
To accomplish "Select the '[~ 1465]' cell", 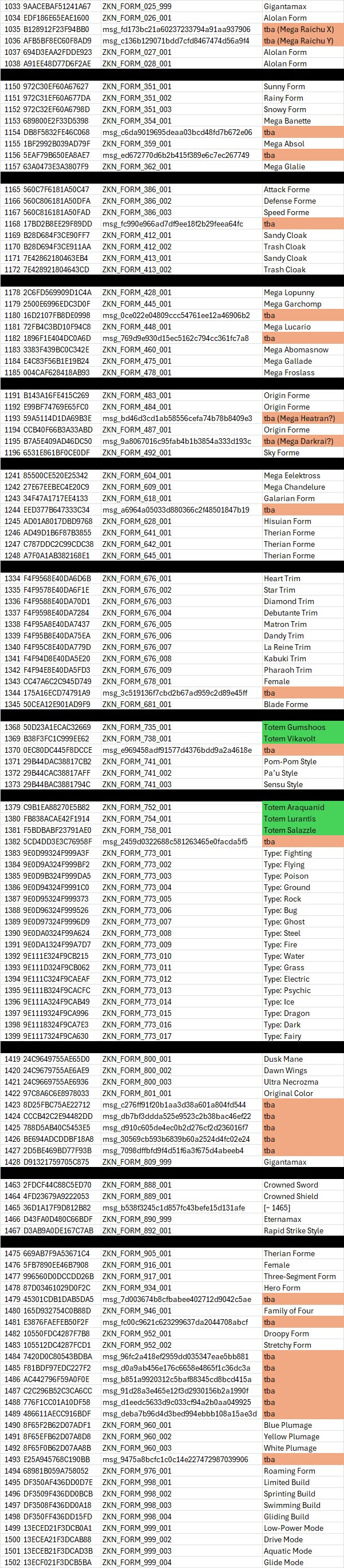I will point(276,1208).
